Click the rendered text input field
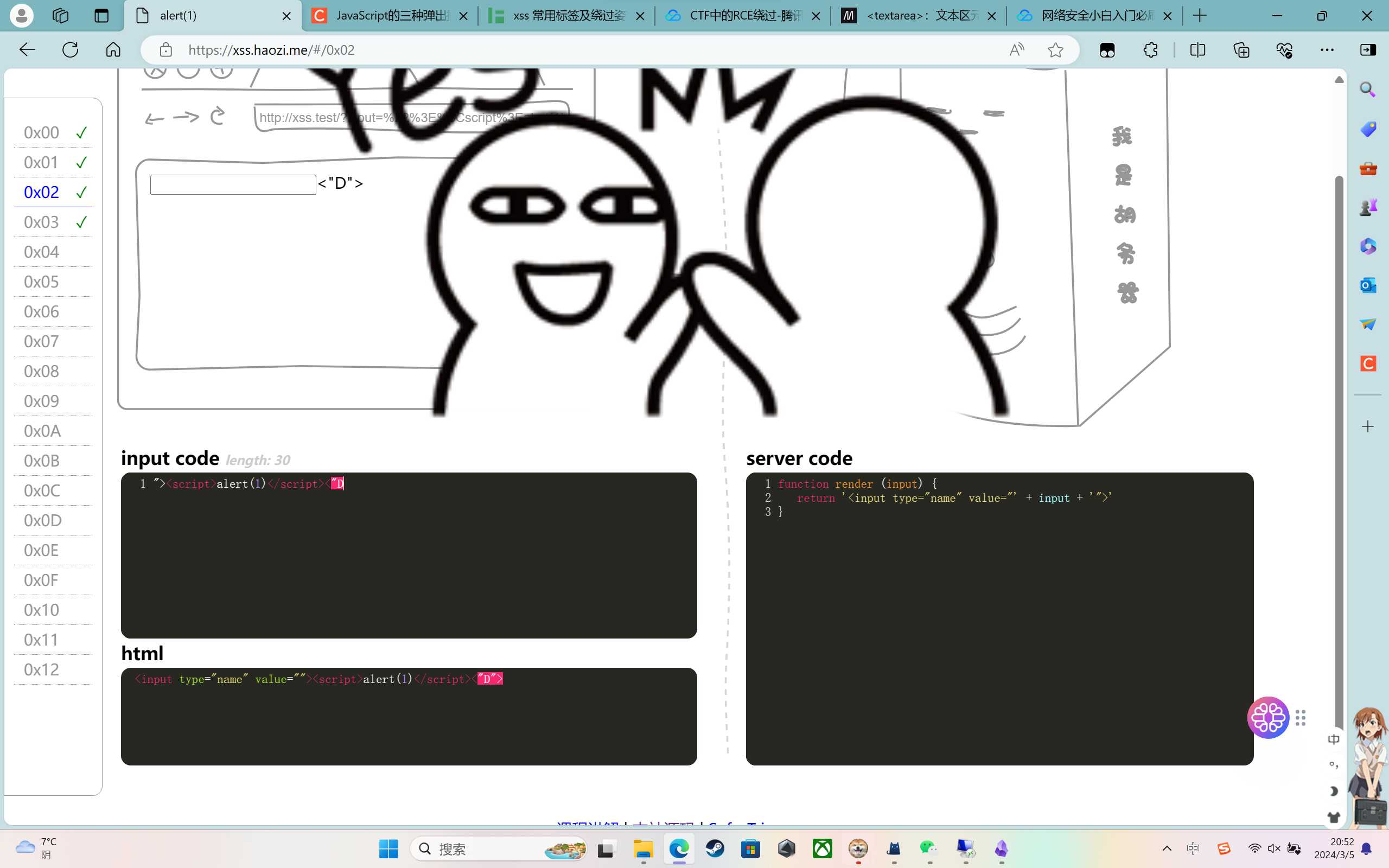This screenshot has width=1389, height=868. 232,184
